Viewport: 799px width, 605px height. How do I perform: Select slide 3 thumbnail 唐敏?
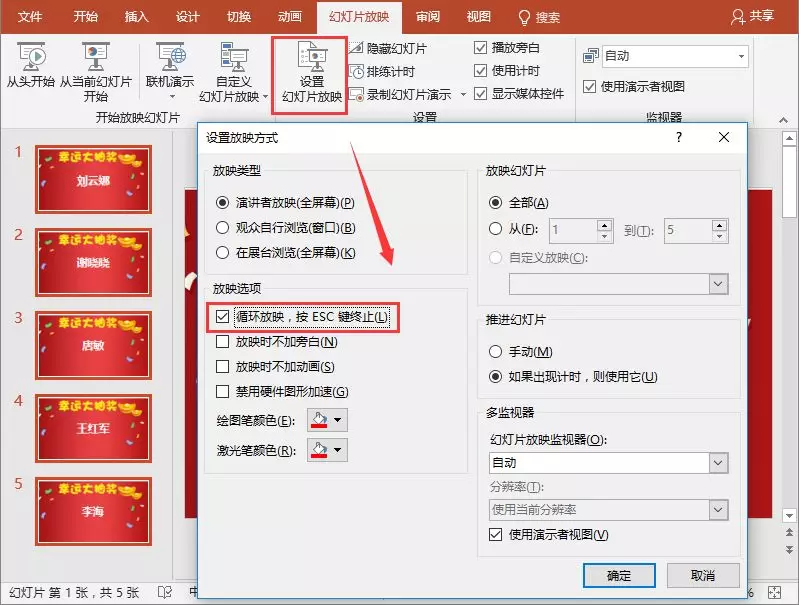pyautogui.click(x=93, y=345)
